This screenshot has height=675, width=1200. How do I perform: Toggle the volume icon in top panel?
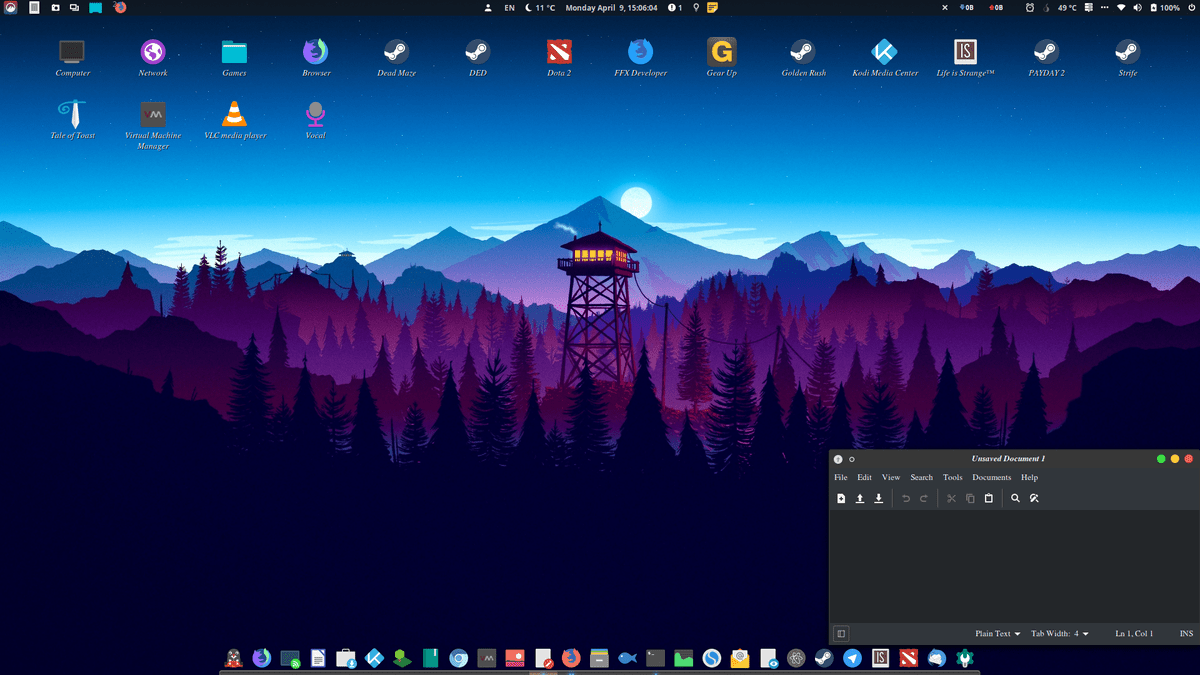pyautogui.click(x=1138, y=8)
